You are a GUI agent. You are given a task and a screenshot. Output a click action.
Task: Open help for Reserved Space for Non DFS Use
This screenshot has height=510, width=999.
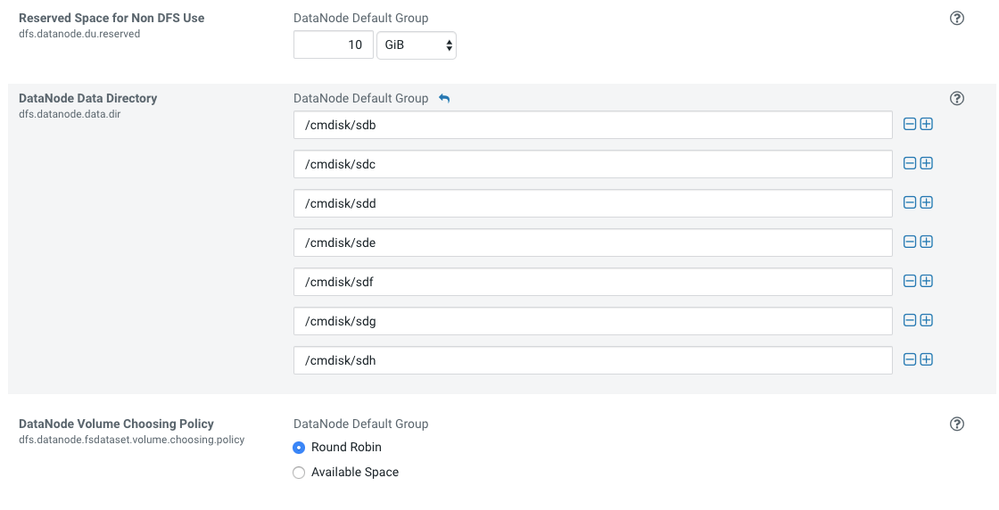[x=956, y=18]
